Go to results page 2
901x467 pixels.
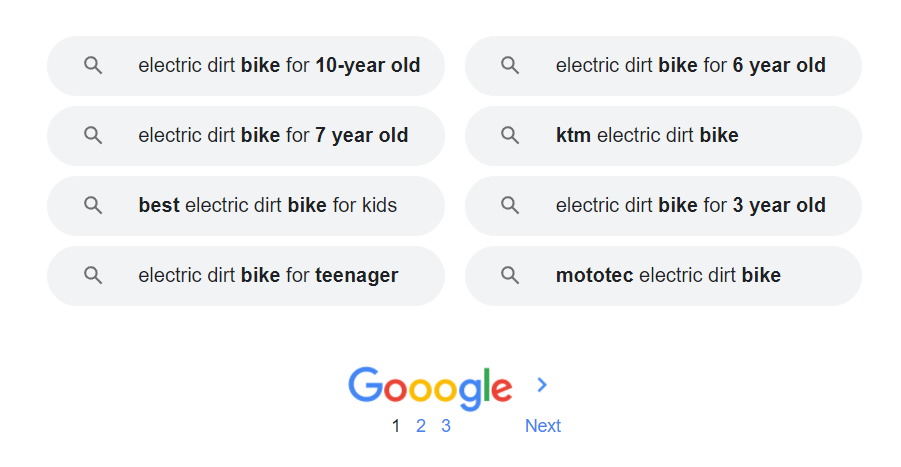pos(421,426)
